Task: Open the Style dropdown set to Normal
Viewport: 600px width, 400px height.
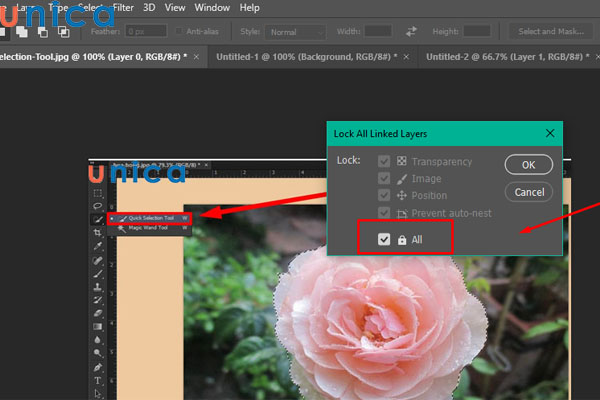Action: [294, 31]
